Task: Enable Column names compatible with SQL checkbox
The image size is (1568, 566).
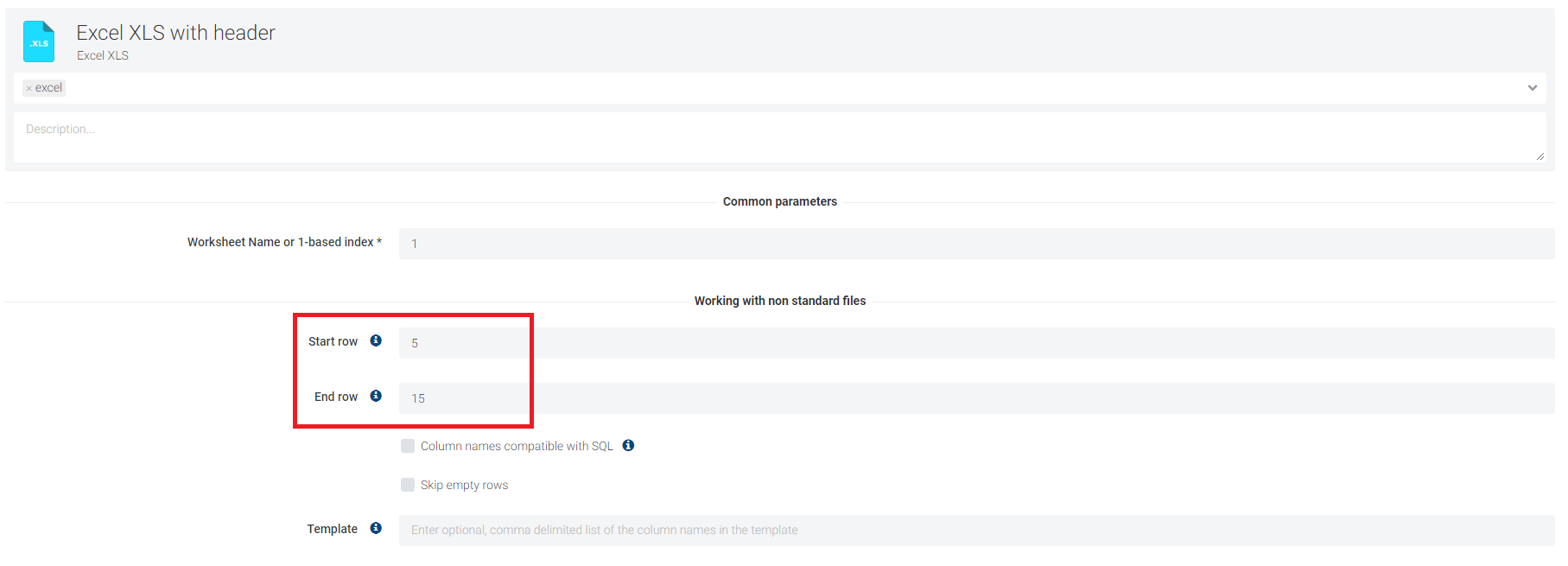Action: click(x=408, y=446)
